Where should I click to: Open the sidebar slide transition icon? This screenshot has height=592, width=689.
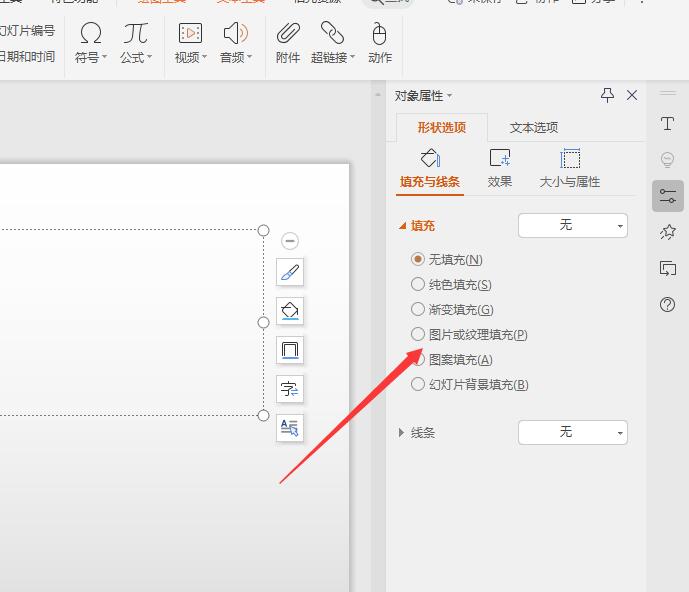pyautogui.click(x=667, y=268)
